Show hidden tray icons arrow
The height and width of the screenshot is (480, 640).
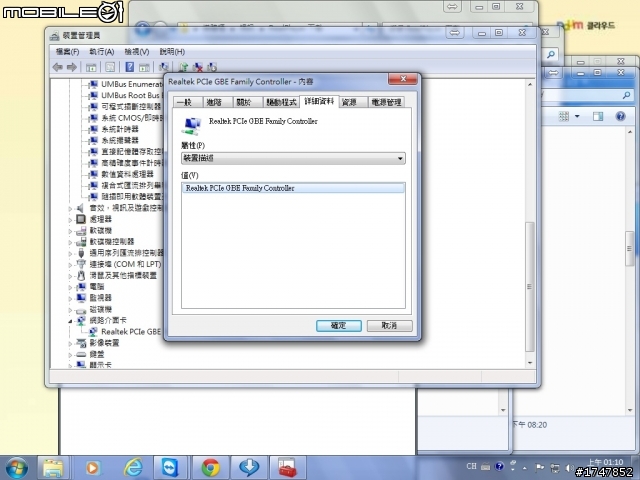(x=524, y=468)
